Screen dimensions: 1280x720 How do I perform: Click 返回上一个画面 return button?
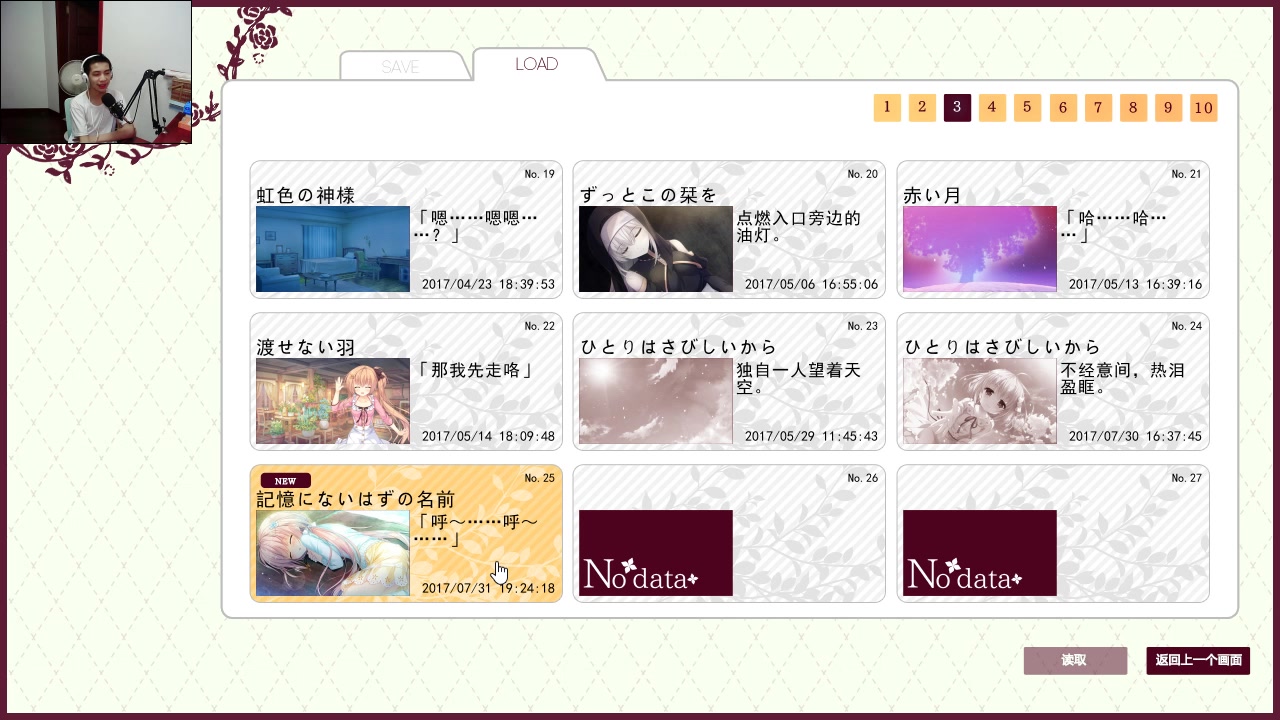pos(1198,661)
